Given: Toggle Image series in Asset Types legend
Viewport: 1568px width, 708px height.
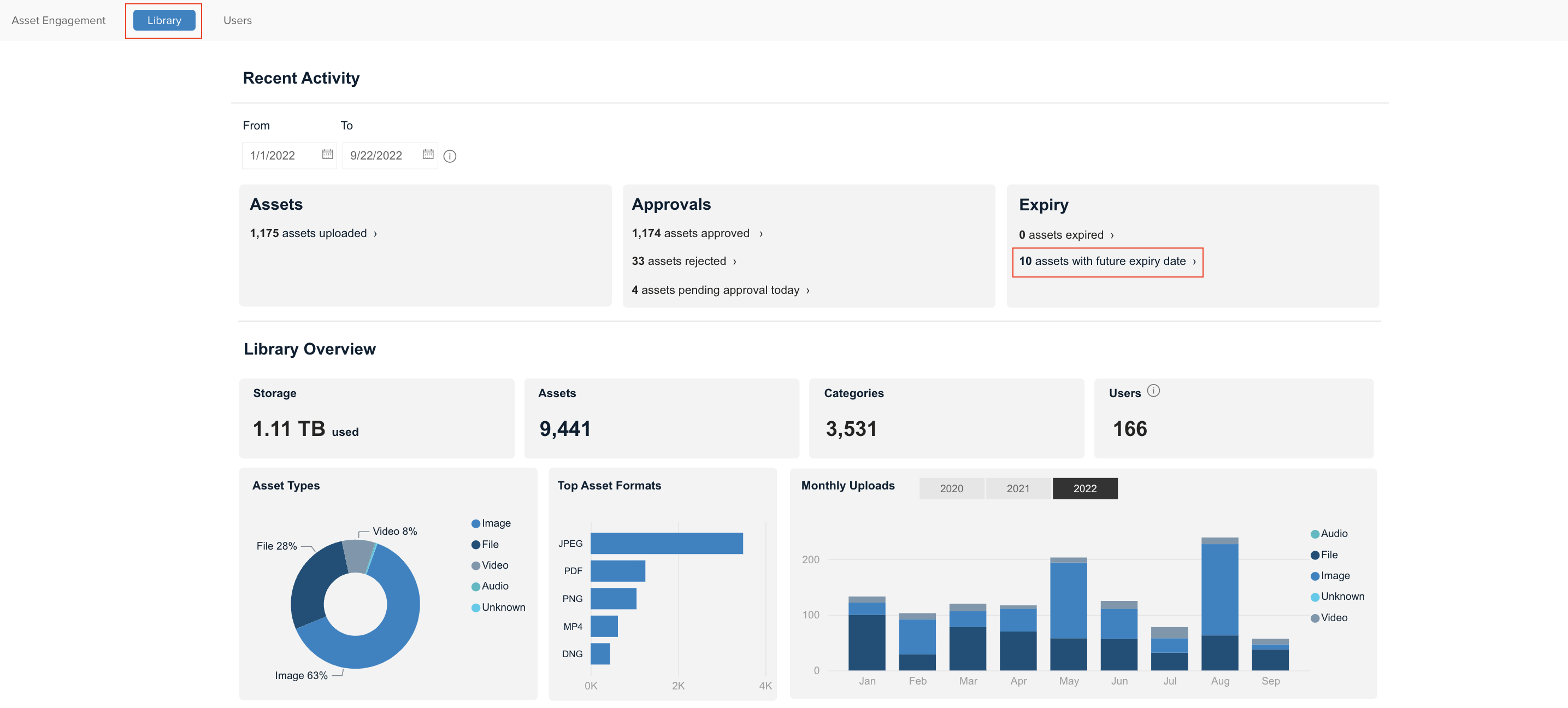Looking at the screenshot, I should coord(491,523).
